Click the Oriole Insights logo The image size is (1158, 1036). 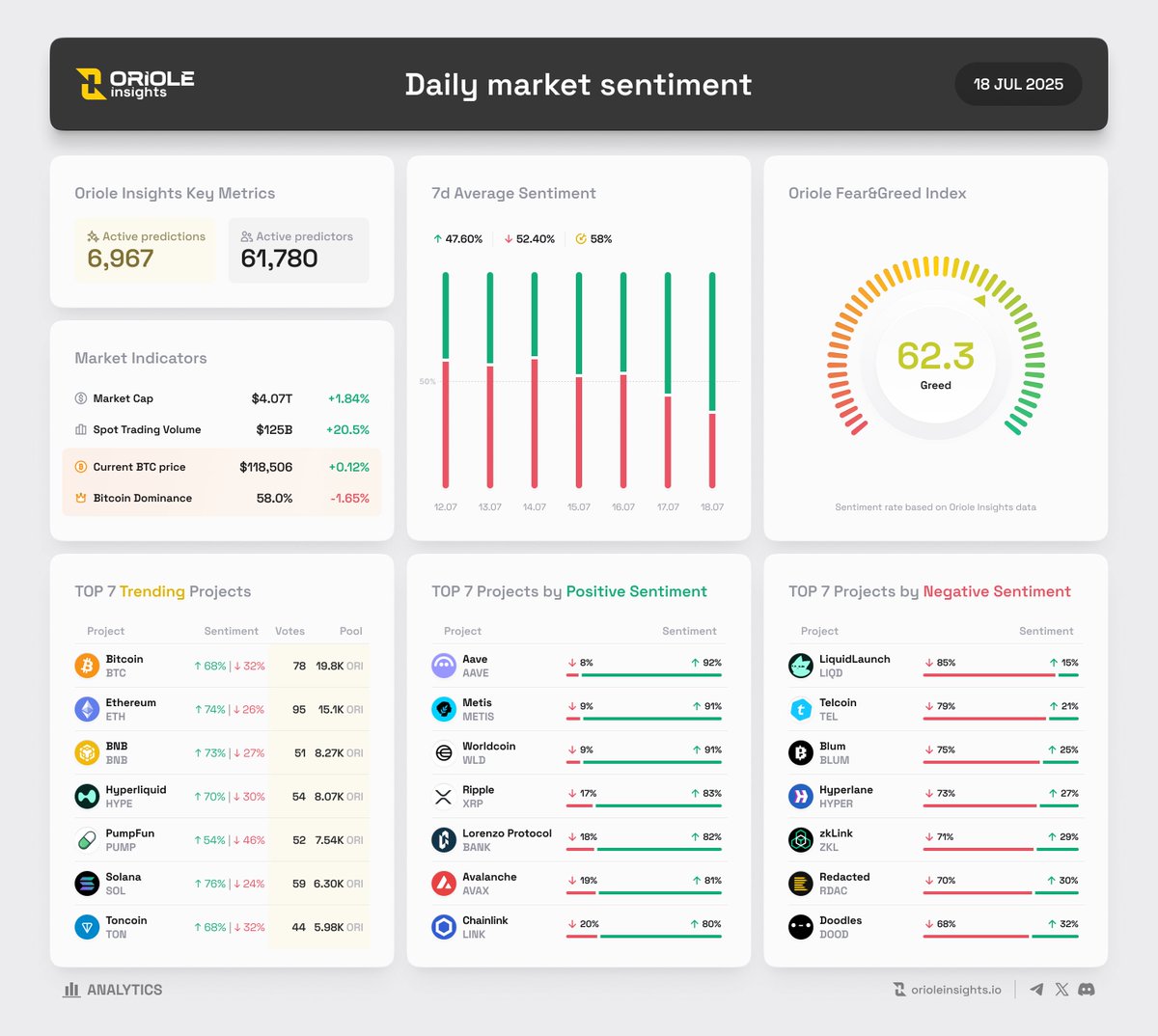pos(136,84)
